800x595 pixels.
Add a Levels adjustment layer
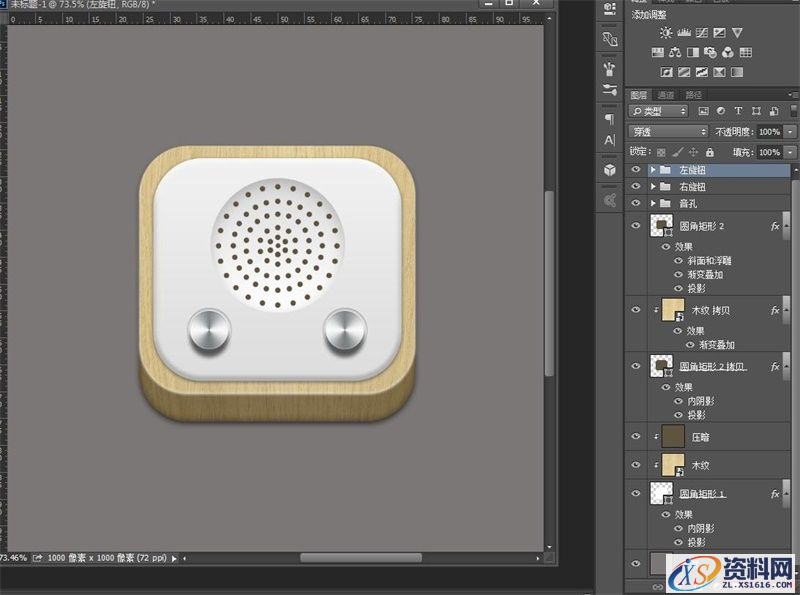pyautogui.click(x=683, y=34)
